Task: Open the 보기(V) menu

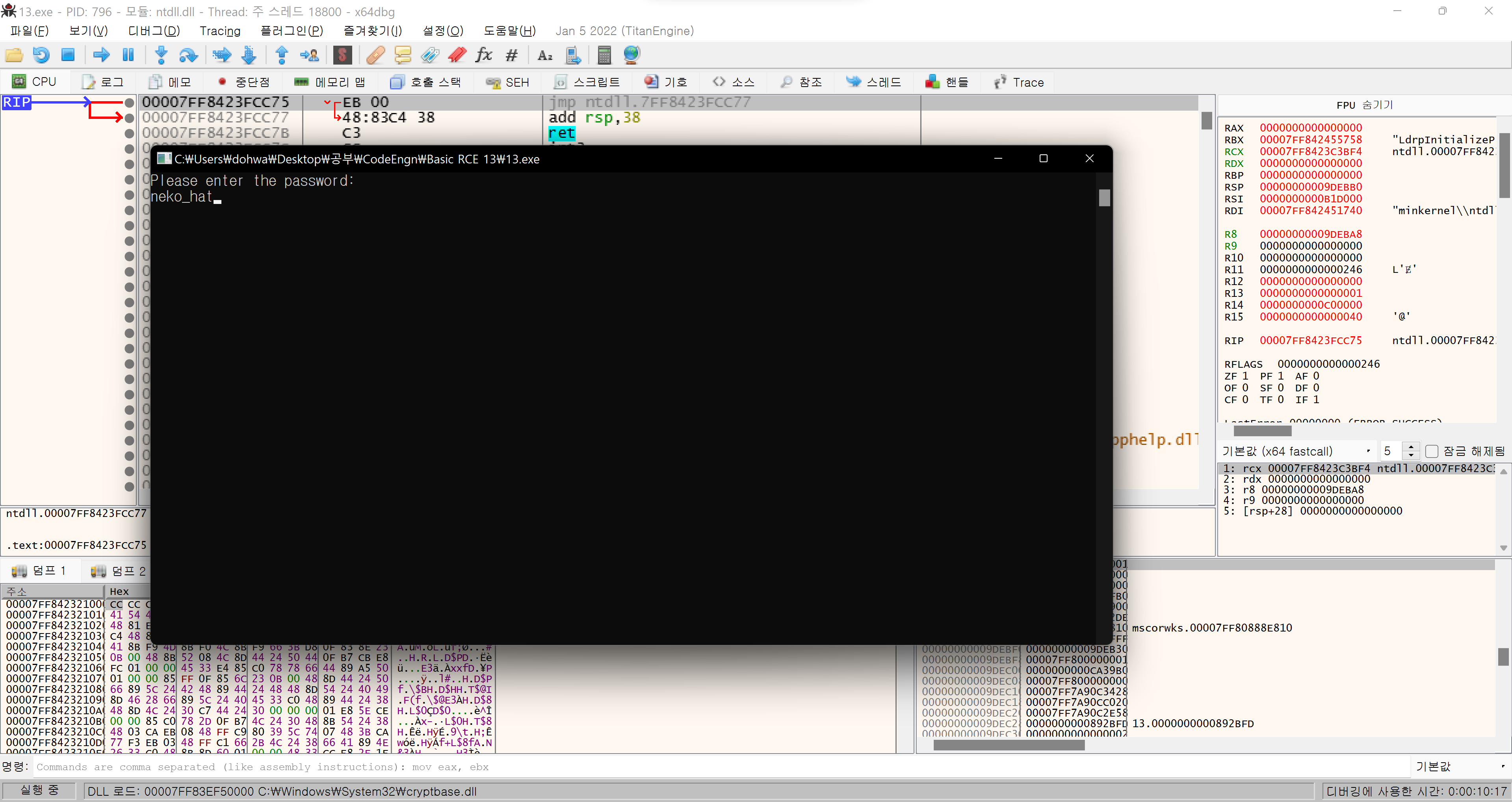Action: tap(89, 30)
